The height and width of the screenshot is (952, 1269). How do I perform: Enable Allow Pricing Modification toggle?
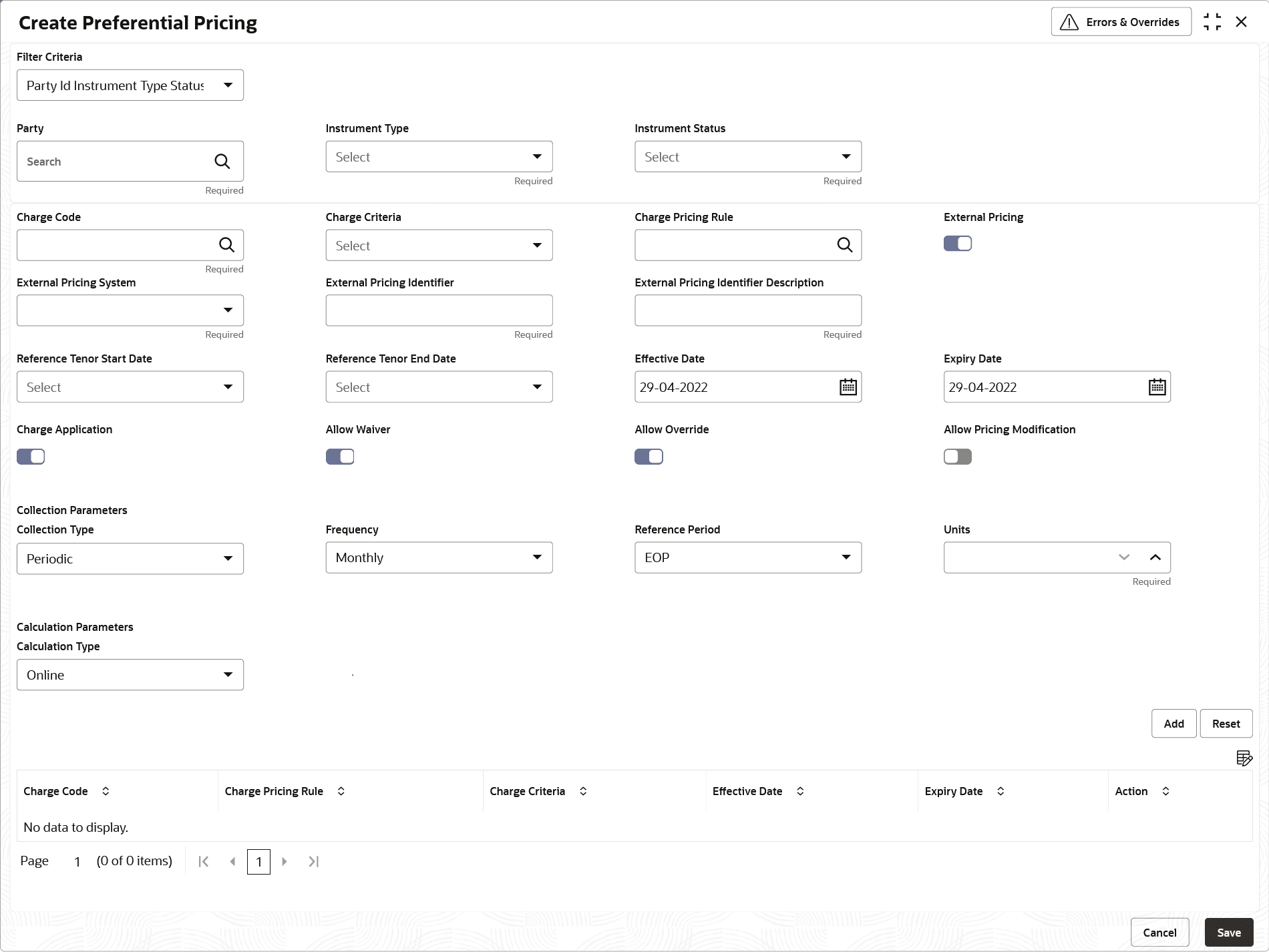pyautogui.click(x=957, y=457)
